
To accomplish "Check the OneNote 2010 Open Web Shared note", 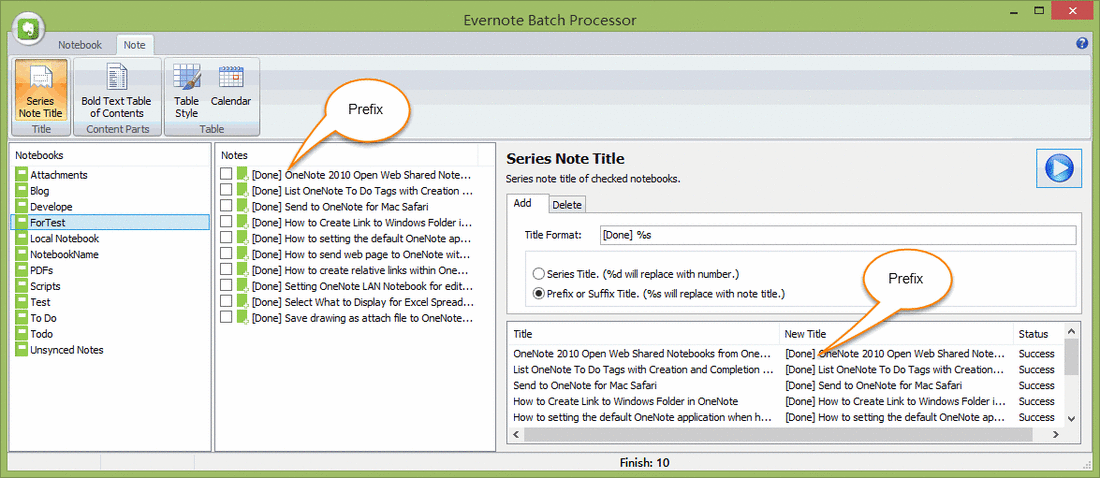I will (226, 173).
